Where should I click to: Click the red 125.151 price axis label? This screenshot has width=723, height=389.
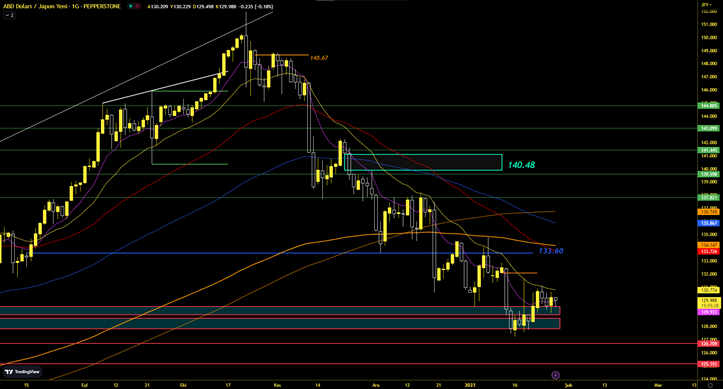click(x=710, y=364)
